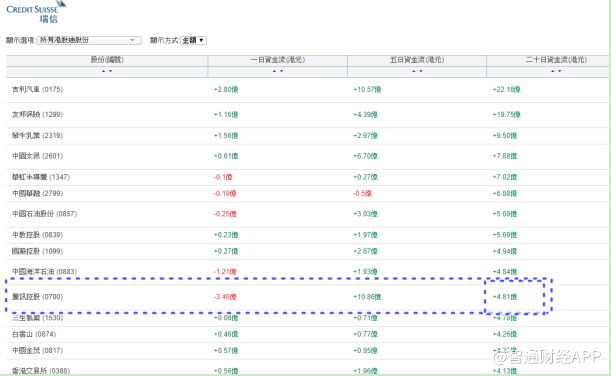Image resolution: width=611 pixels, height=376 pixels.
Task: Click +22.18億 twenty-day value for 0175
Action: click(x=506, y=89)
